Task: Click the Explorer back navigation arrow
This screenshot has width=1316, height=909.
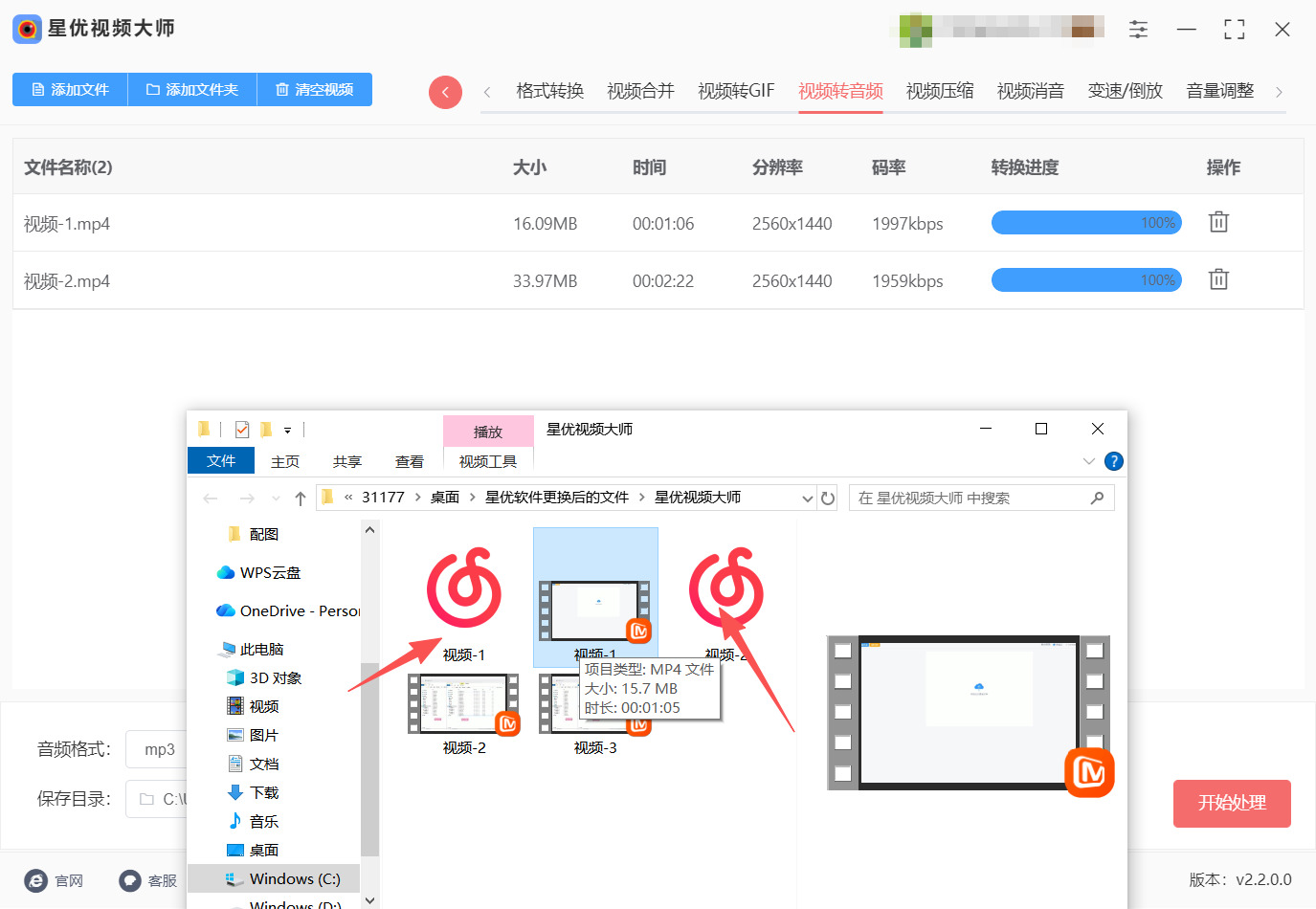Action: click(x=211, y=499)
